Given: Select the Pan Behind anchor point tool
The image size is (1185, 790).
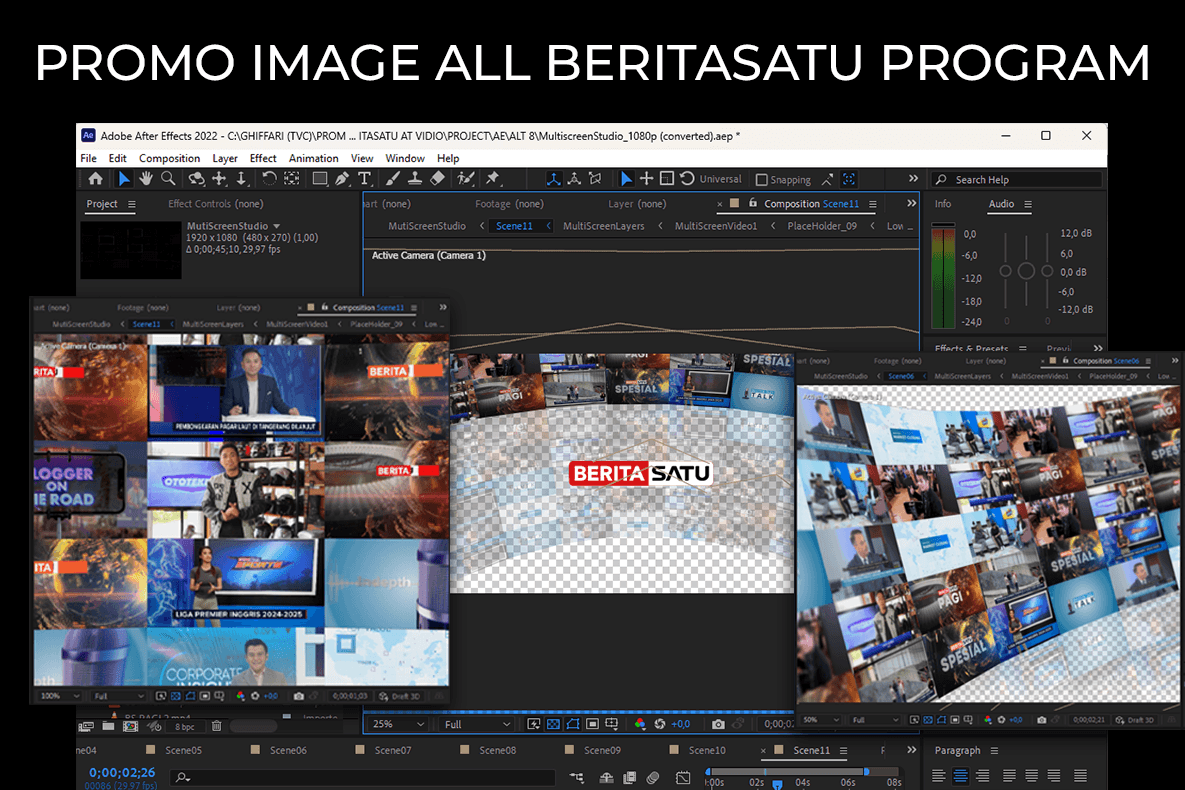Looking at the screenshot, I should point(292,179).
